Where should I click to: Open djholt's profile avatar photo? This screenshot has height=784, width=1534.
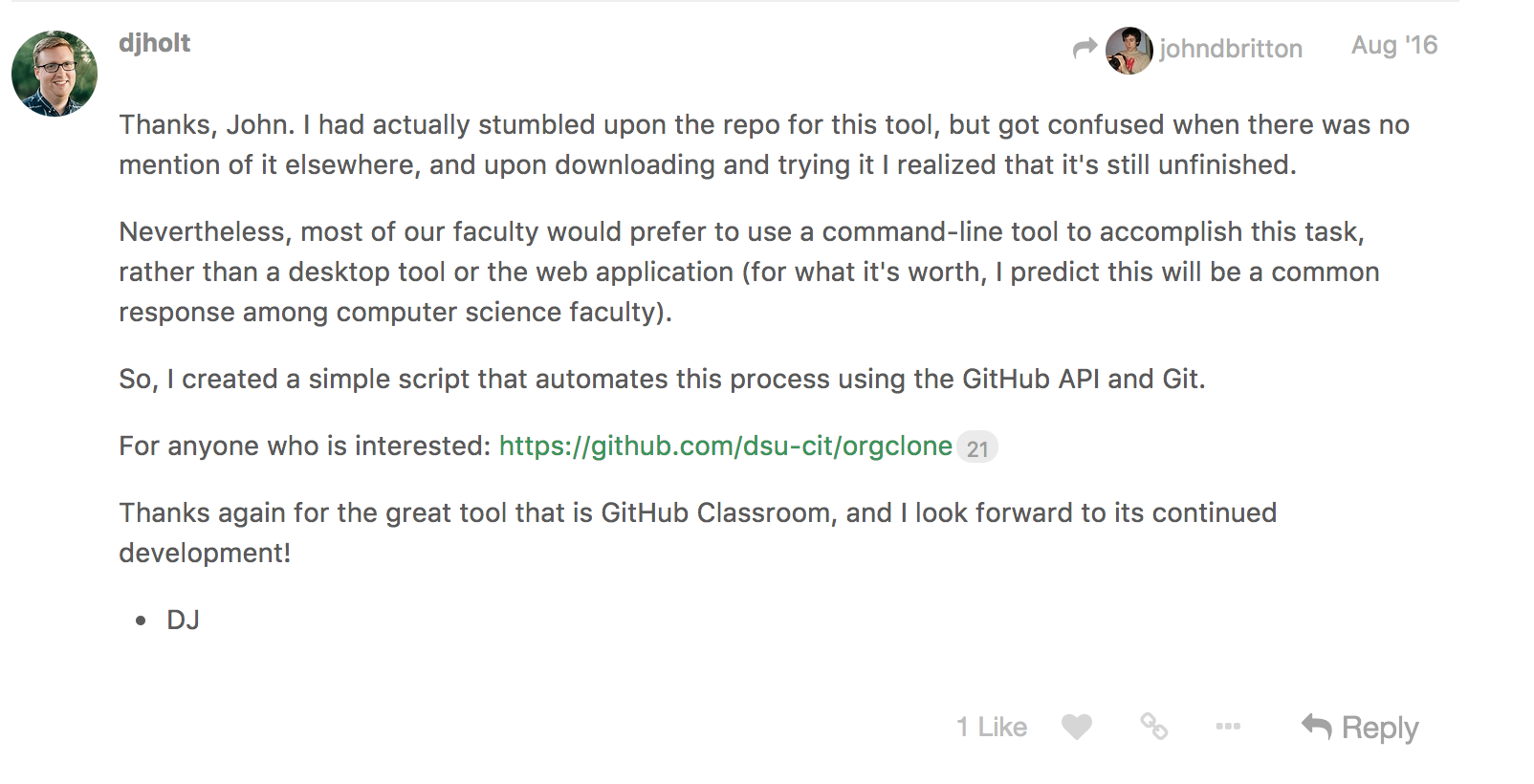pos(55,74)
